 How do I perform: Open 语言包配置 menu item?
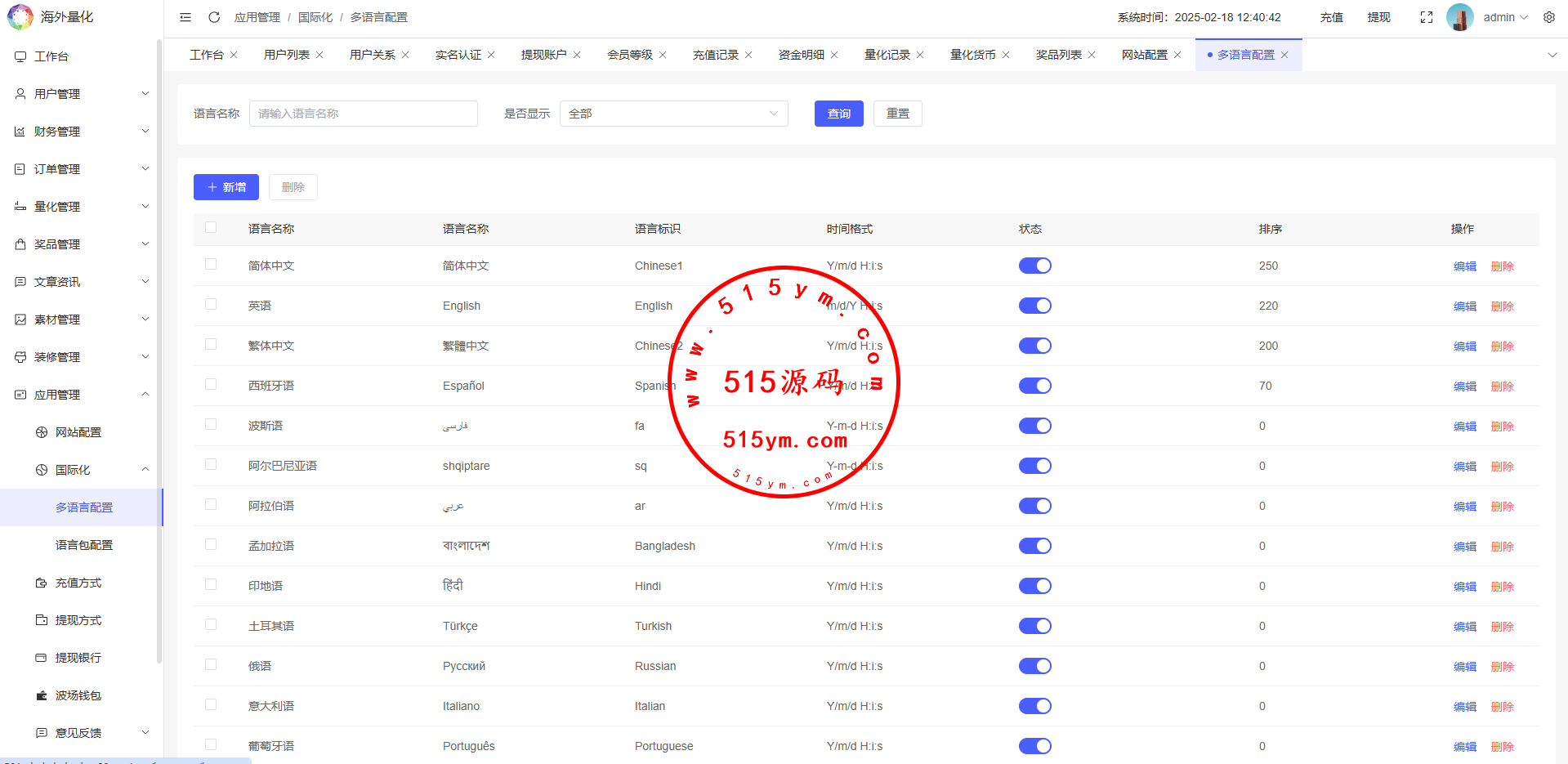click(x=84, y=545)
